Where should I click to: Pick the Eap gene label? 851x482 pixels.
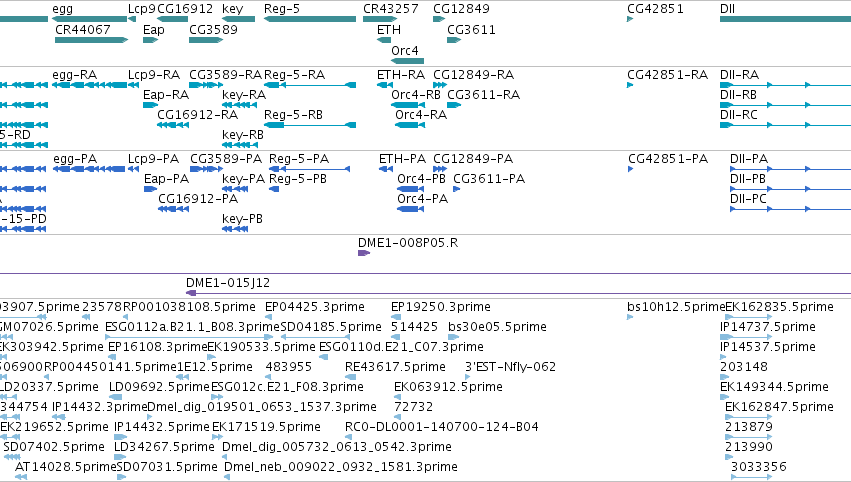tap(154, 30)
